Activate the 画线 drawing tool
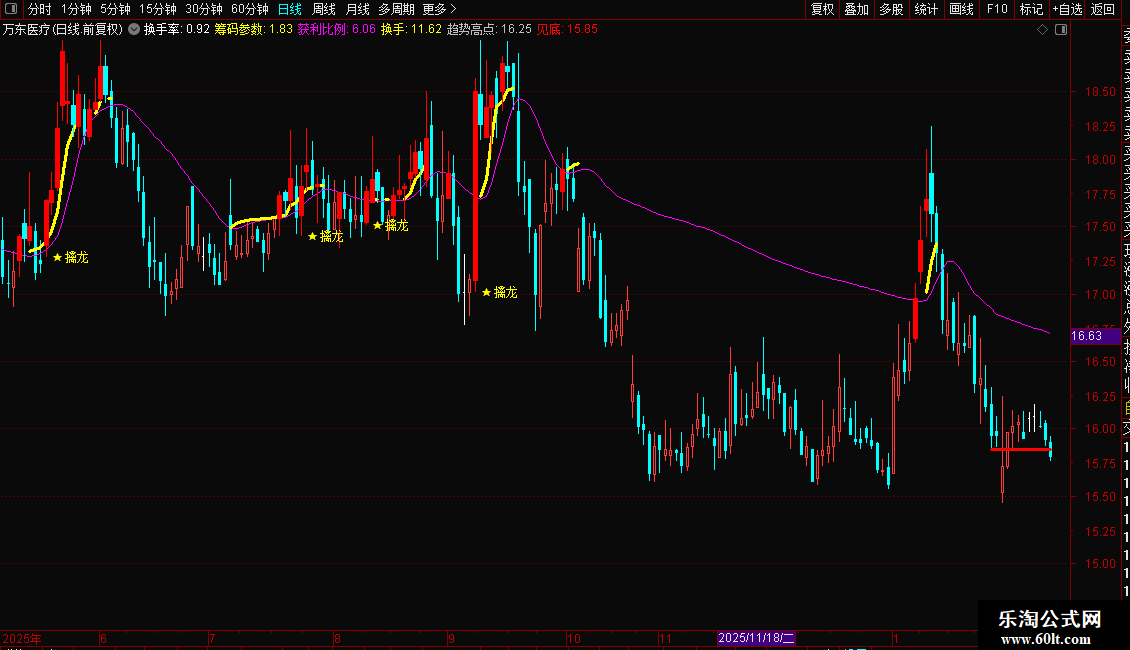1130x650 pixels. tap(961, 9)
